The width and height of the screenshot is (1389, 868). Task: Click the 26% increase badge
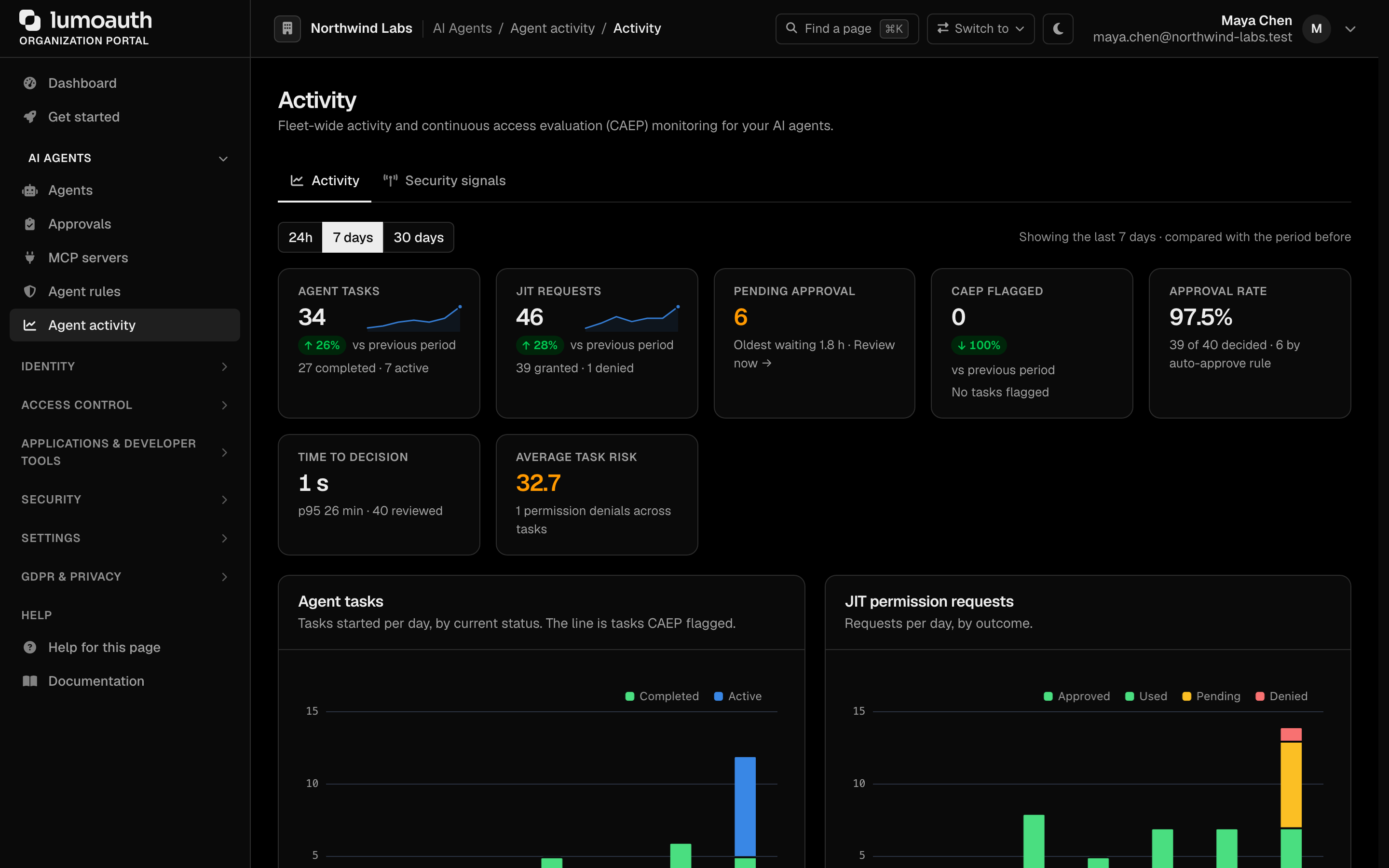tap(321, 345)
